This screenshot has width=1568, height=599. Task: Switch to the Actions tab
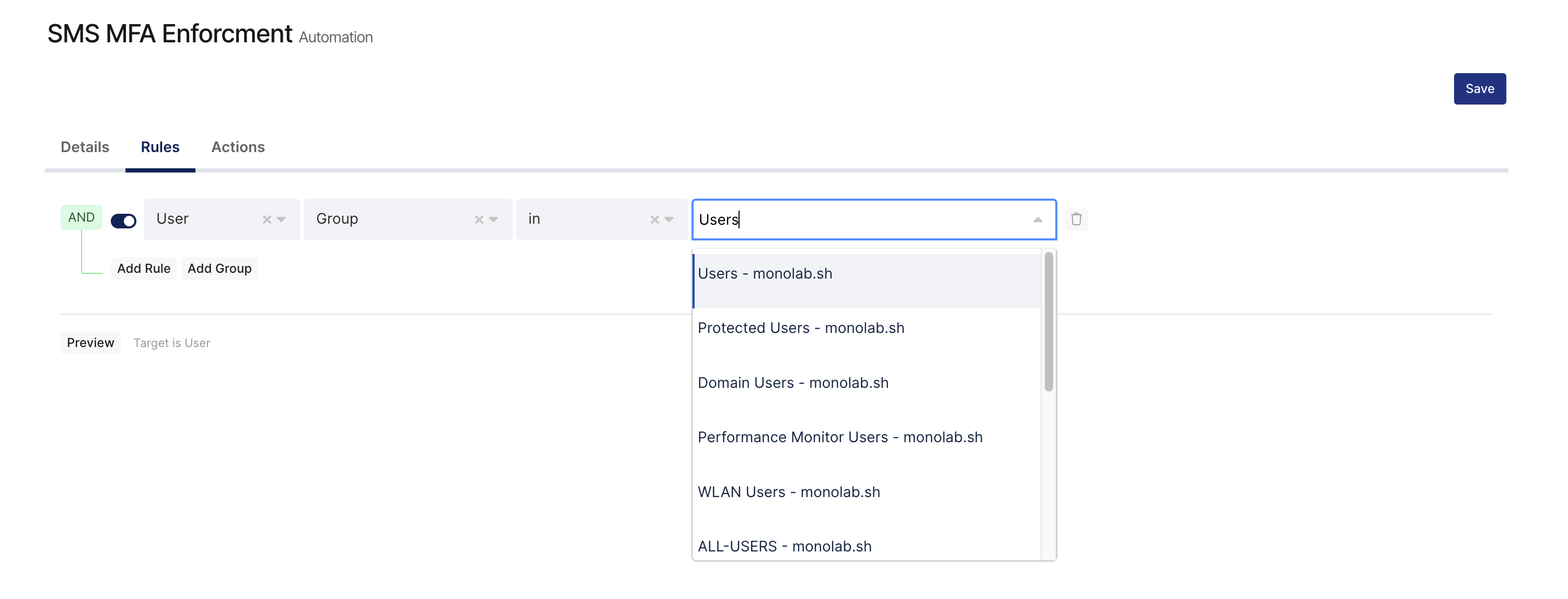[x=238, y=147]
